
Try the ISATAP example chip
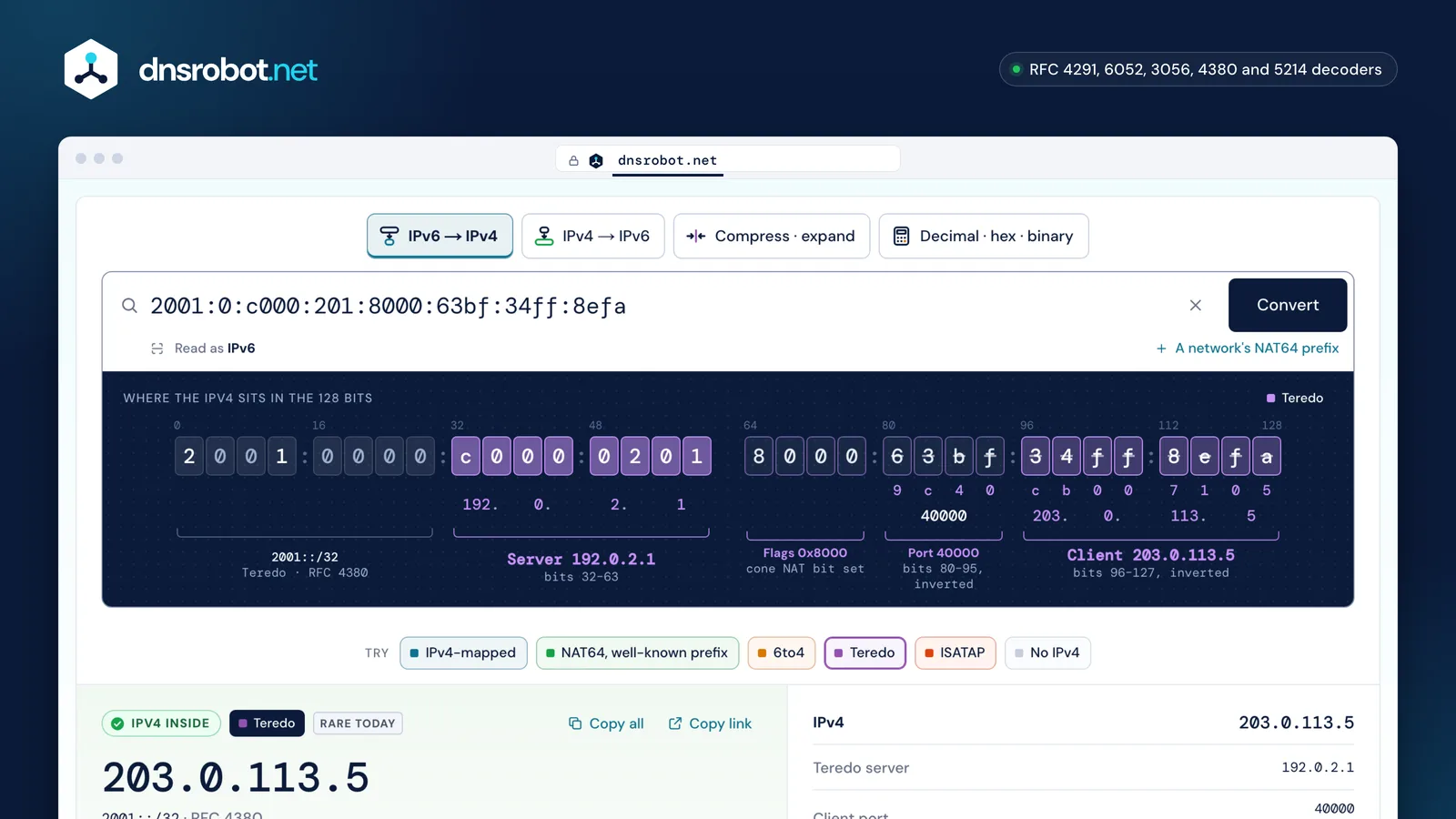(x=955, y=652)
